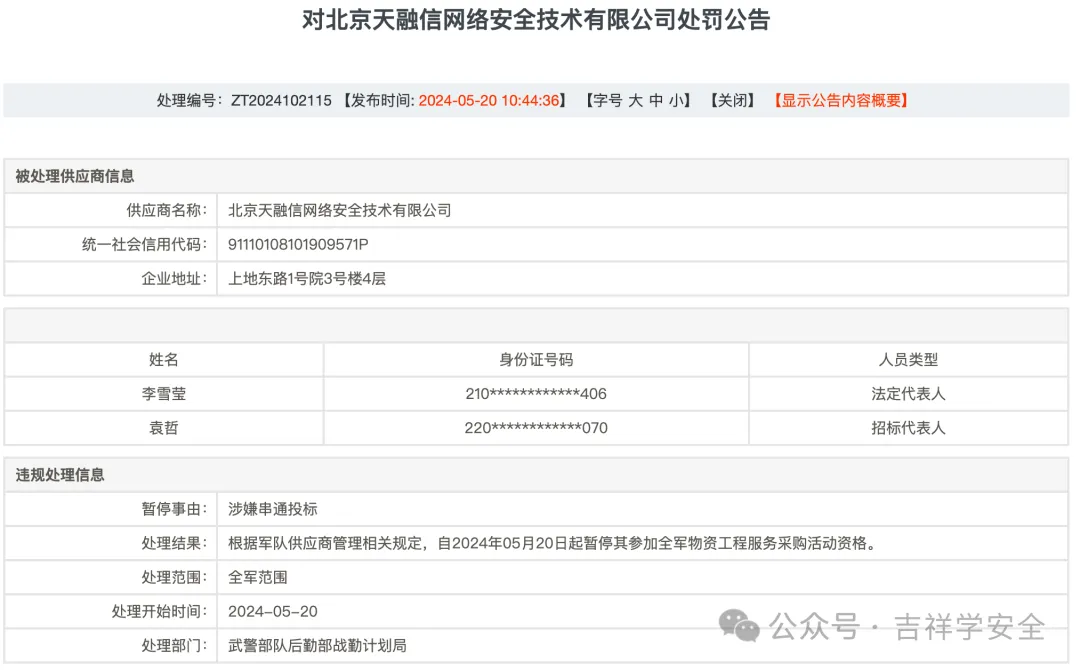Open 显示公告内容概要 summary link
The width and height of the screenshot is (1080, 670).
[x=841, y=101]
